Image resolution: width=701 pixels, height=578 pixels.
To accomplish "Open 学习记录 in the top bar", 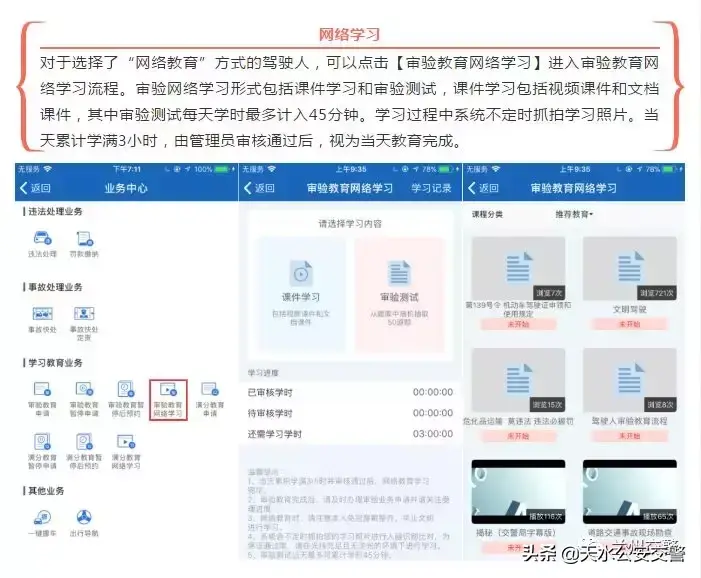I will [431, 188].
